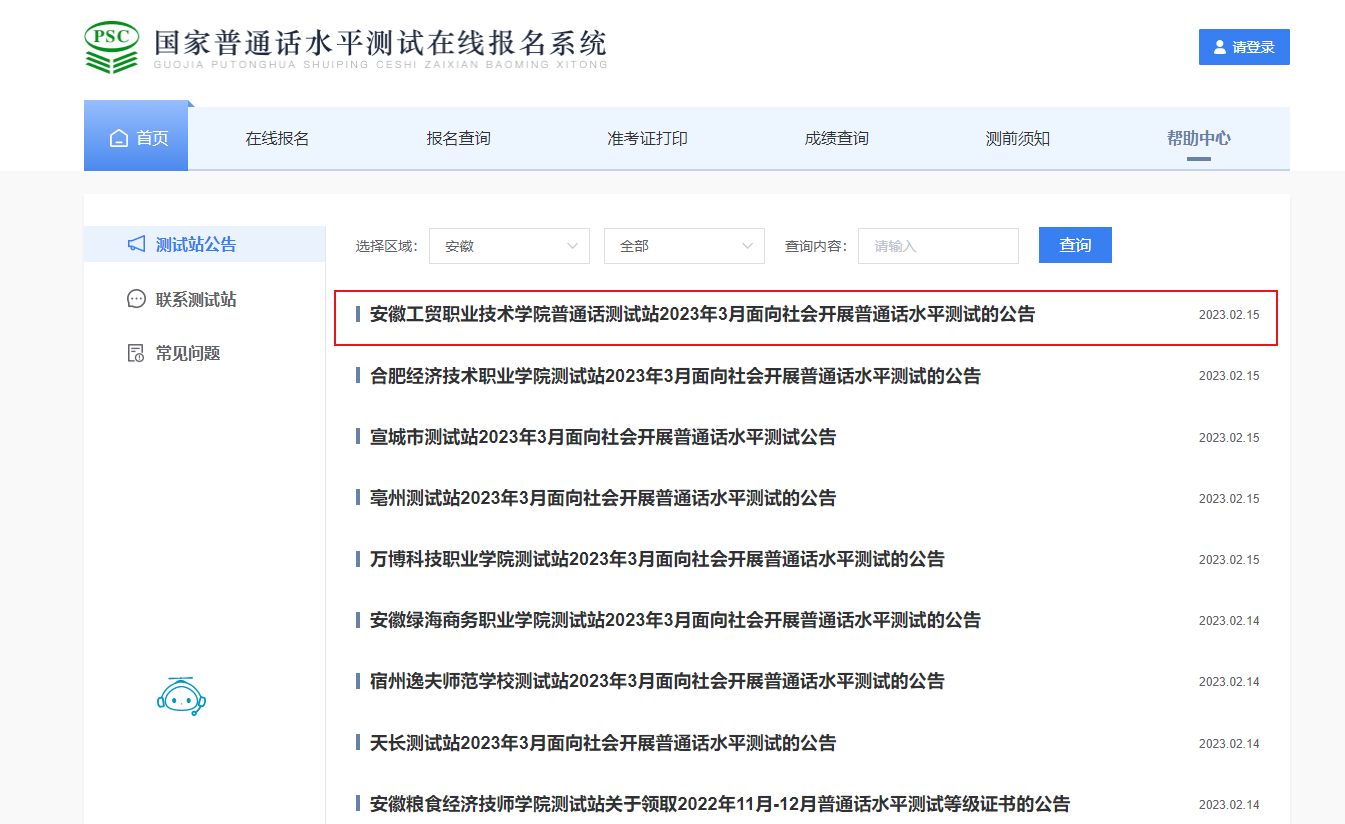The width and height of the screenshot is (1345, 824).
Task: Click the home icon in 首页 tab
Action: point(119,138)
